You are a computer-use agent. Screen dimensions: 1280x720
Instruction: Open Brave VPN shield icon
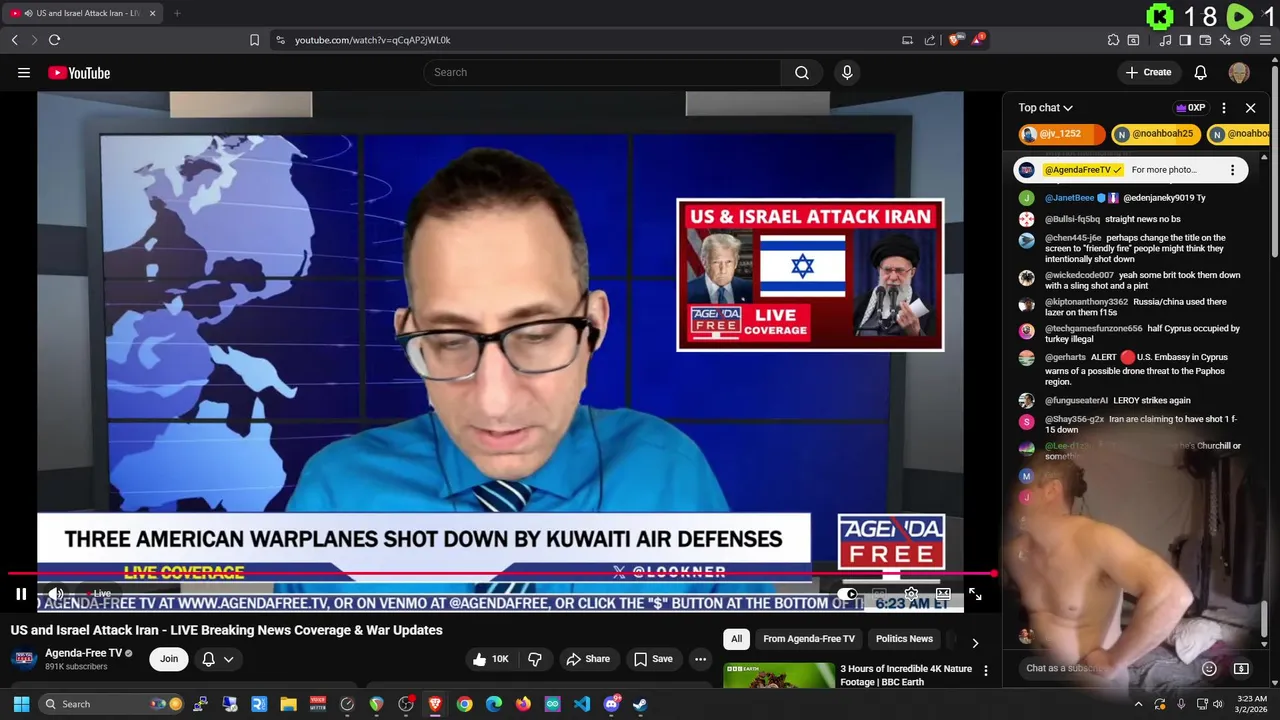coord(1245,40)
